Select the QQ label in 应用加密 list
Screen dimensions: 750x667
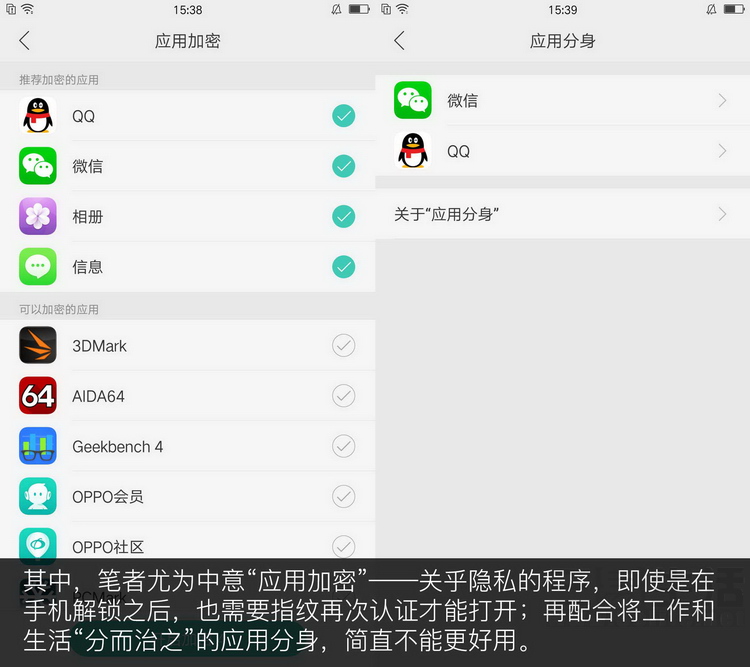click(x=83, y=116)
